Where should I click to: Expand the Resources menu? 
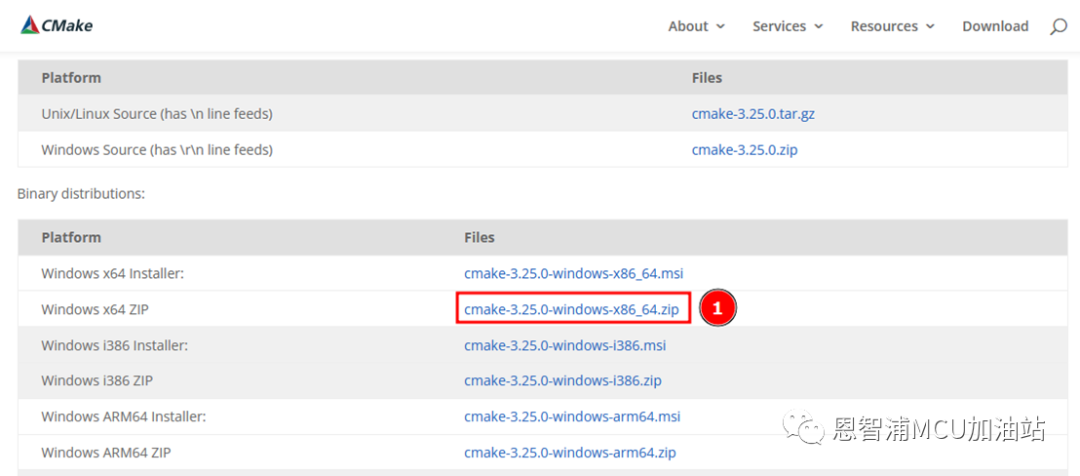click(892, 26)
